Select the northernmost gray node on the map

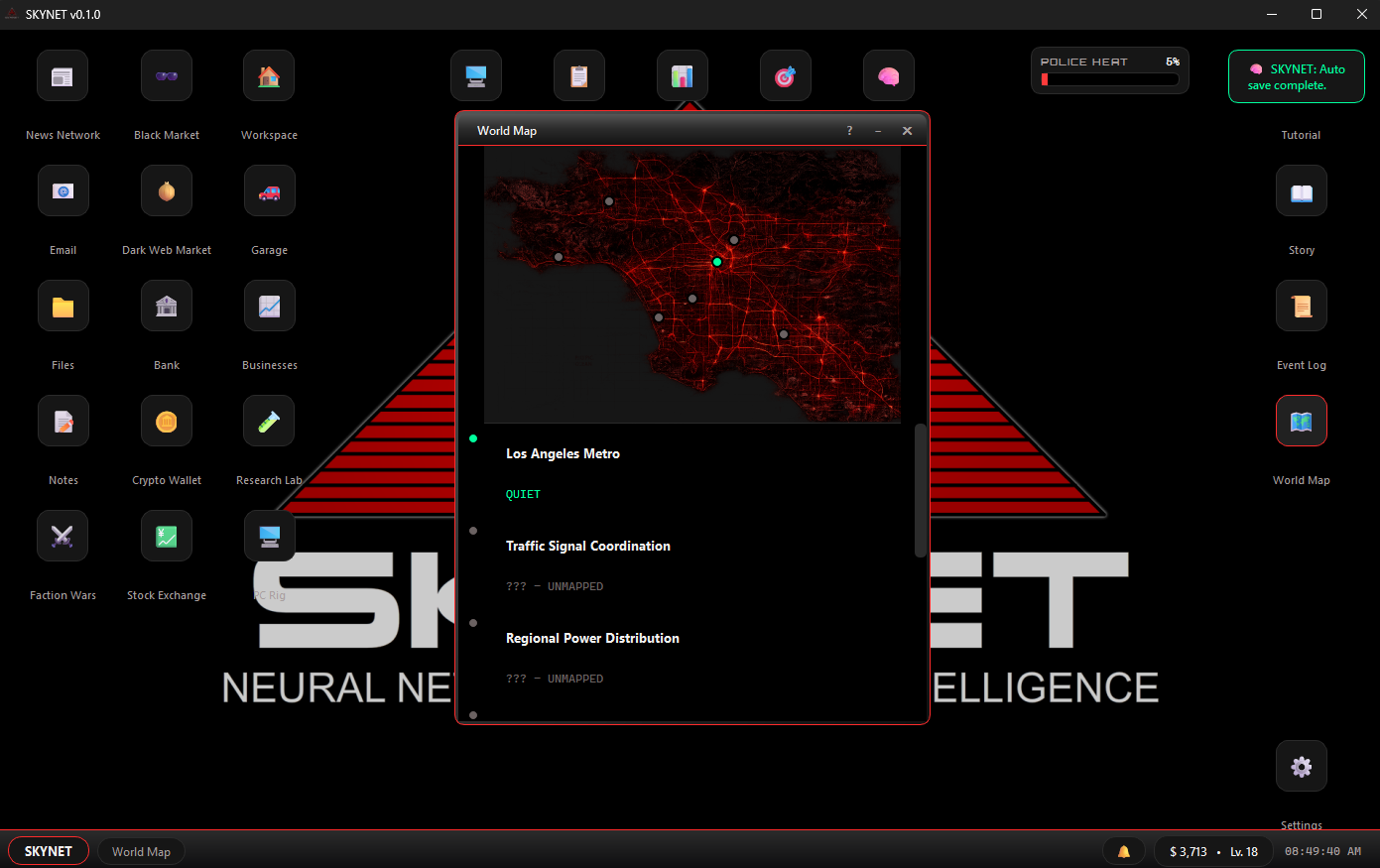click(609, 201)
